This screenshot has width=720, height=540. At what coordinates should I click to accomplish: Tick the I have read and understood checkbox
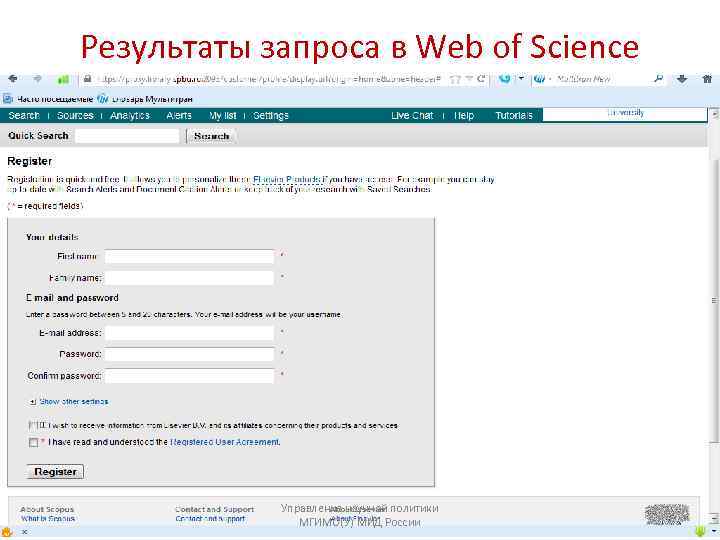point(33,442)
